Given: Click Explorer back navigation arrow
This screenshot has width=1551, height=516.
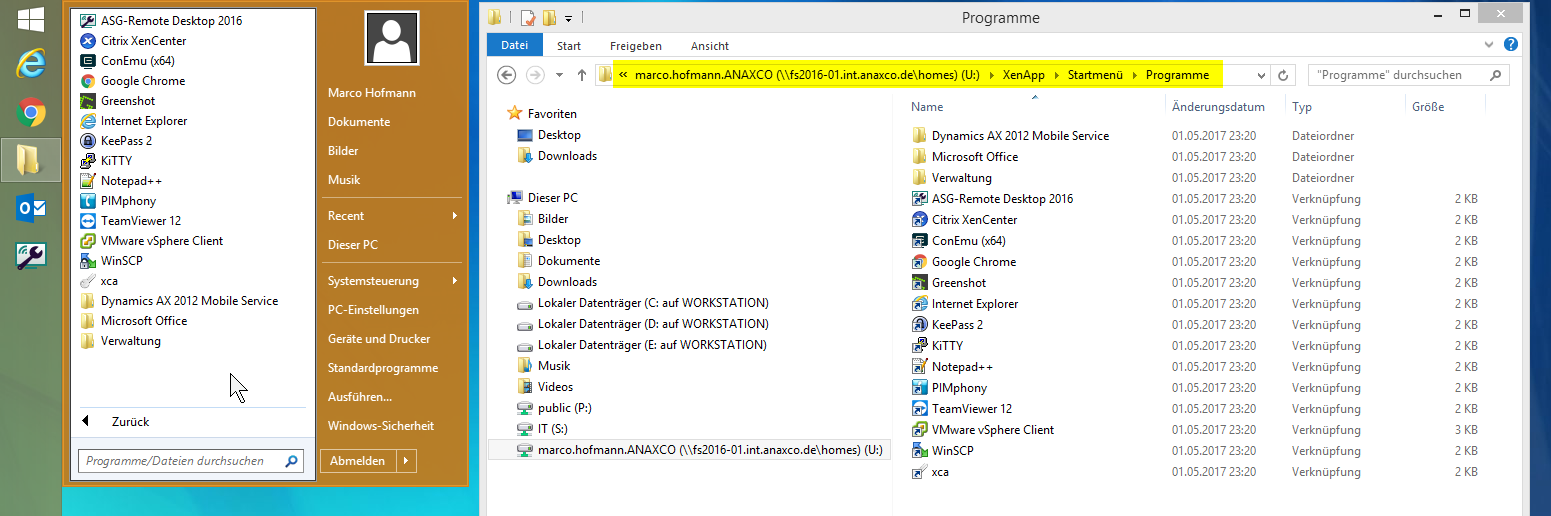Looking at the screenshot, I should click(507, 75).
